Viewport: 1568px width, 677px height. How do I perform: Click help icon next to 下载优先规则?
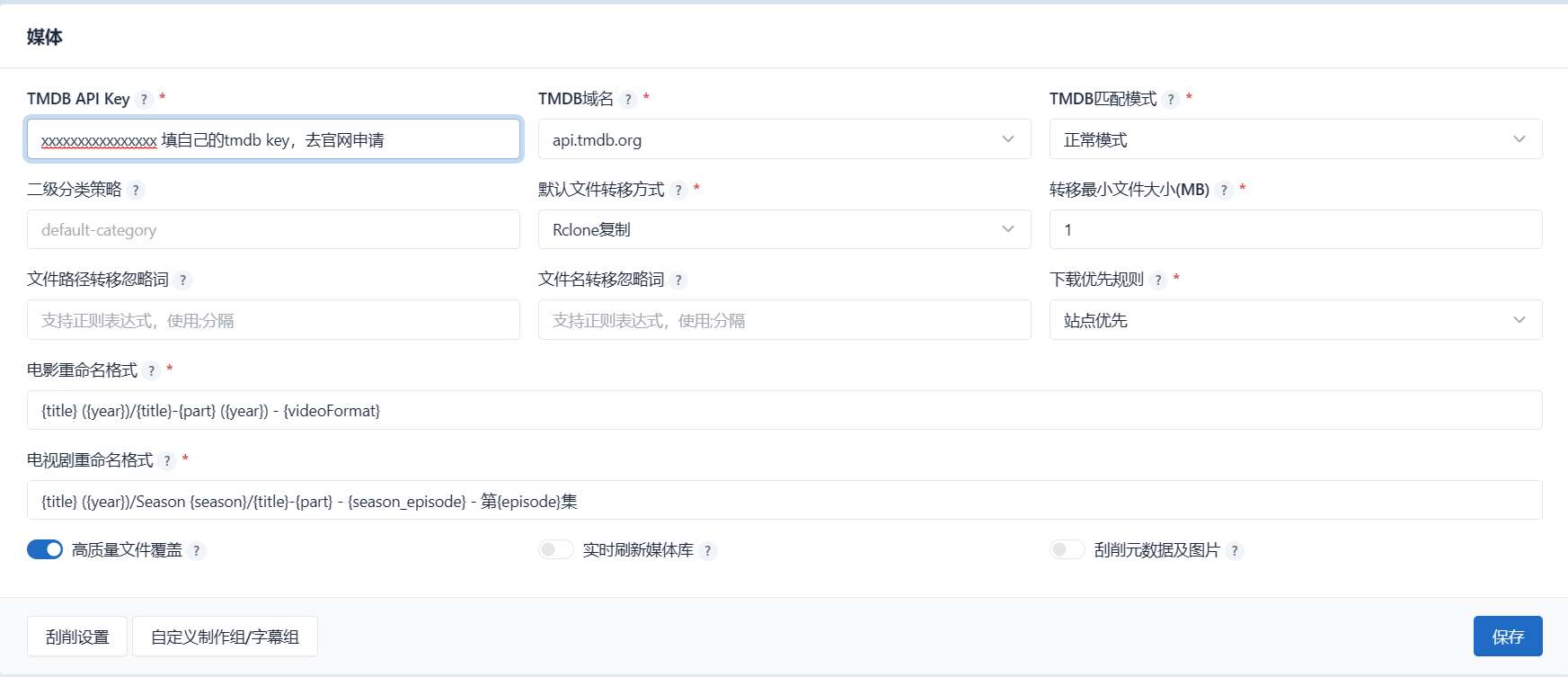click(1158, 281)
